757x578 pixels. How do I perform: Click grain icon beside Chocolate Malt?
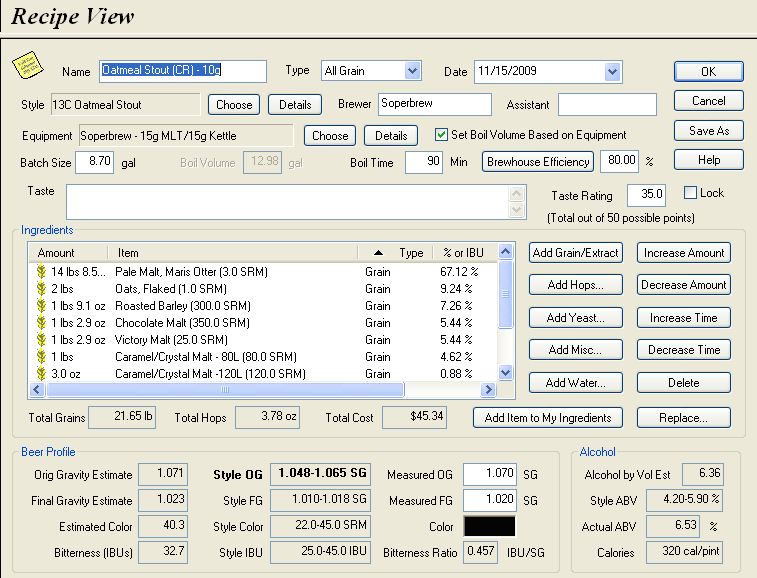[x=42, y=323]
